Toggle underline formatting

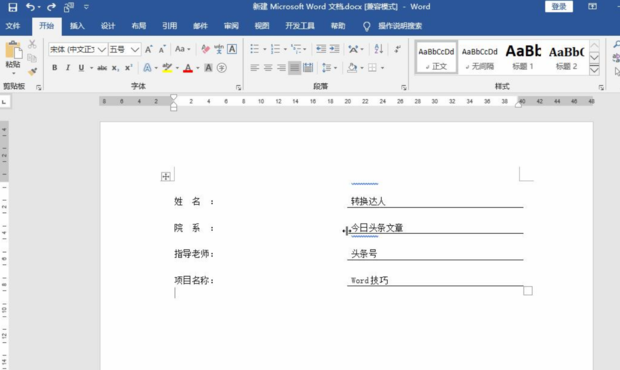click(x=81, y=68)
